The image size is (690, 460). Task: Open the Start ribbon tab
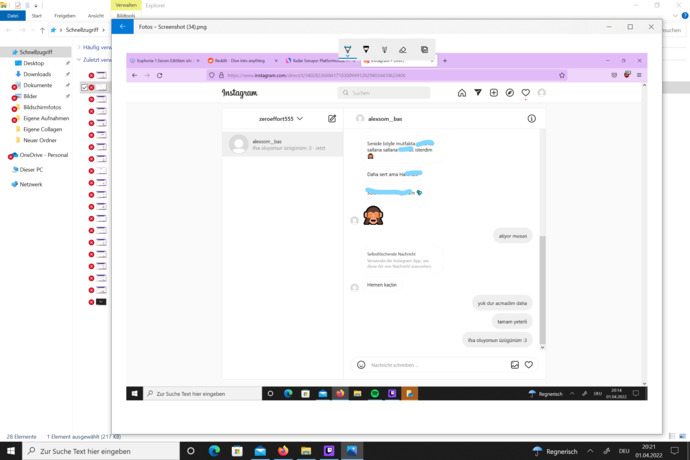pos(37,15)
